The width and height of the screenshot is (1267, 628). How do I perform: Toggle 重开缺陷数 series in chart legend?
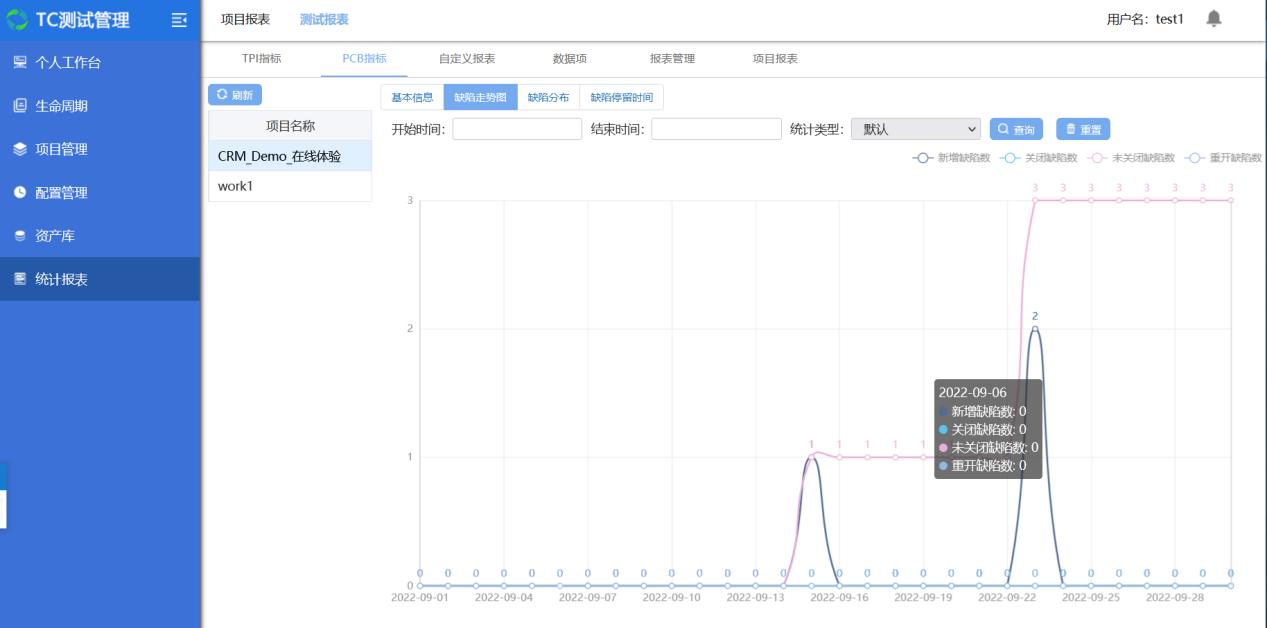1223,158
